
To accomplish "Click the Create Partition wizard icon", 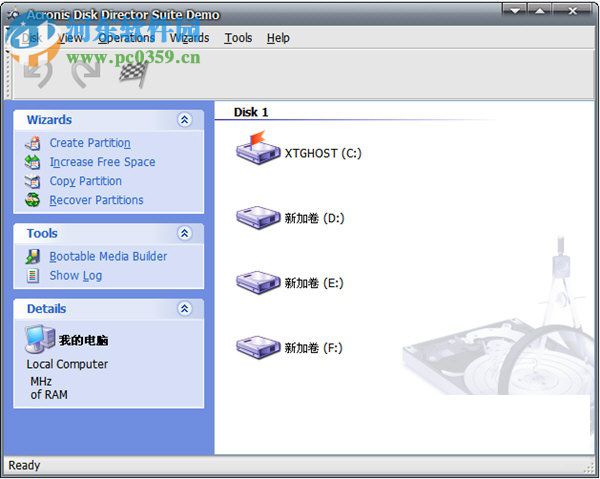I will pyautogui.click(x=33, y=143).
